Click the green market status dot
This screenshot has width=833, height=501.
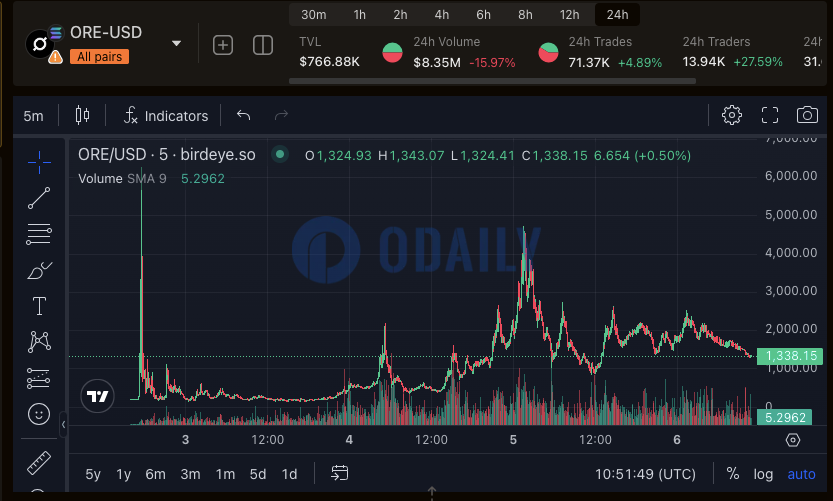280,155
